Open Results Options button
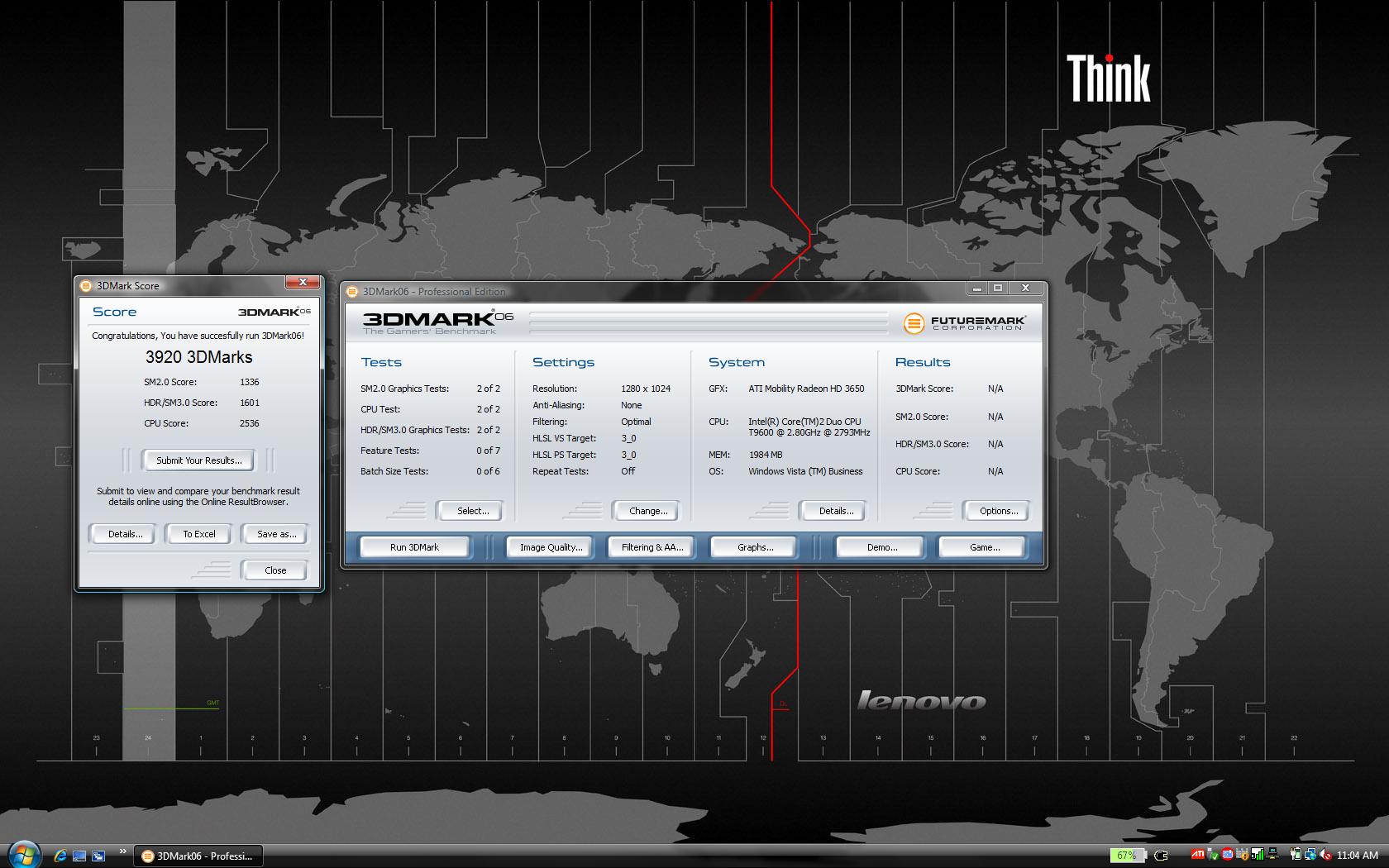Screen dimensions: 1389x868 click(999, 511)
